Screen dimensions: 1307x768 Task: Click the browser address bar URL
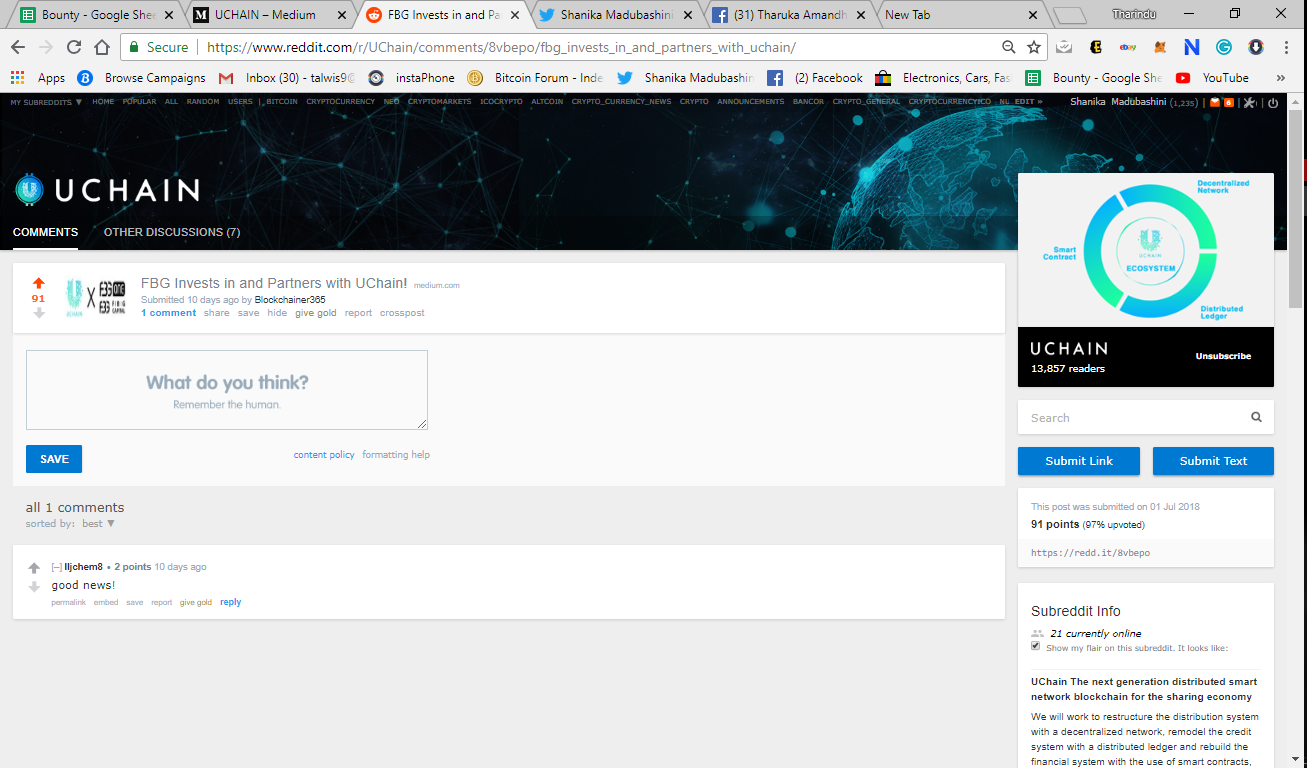click(501, 47)
